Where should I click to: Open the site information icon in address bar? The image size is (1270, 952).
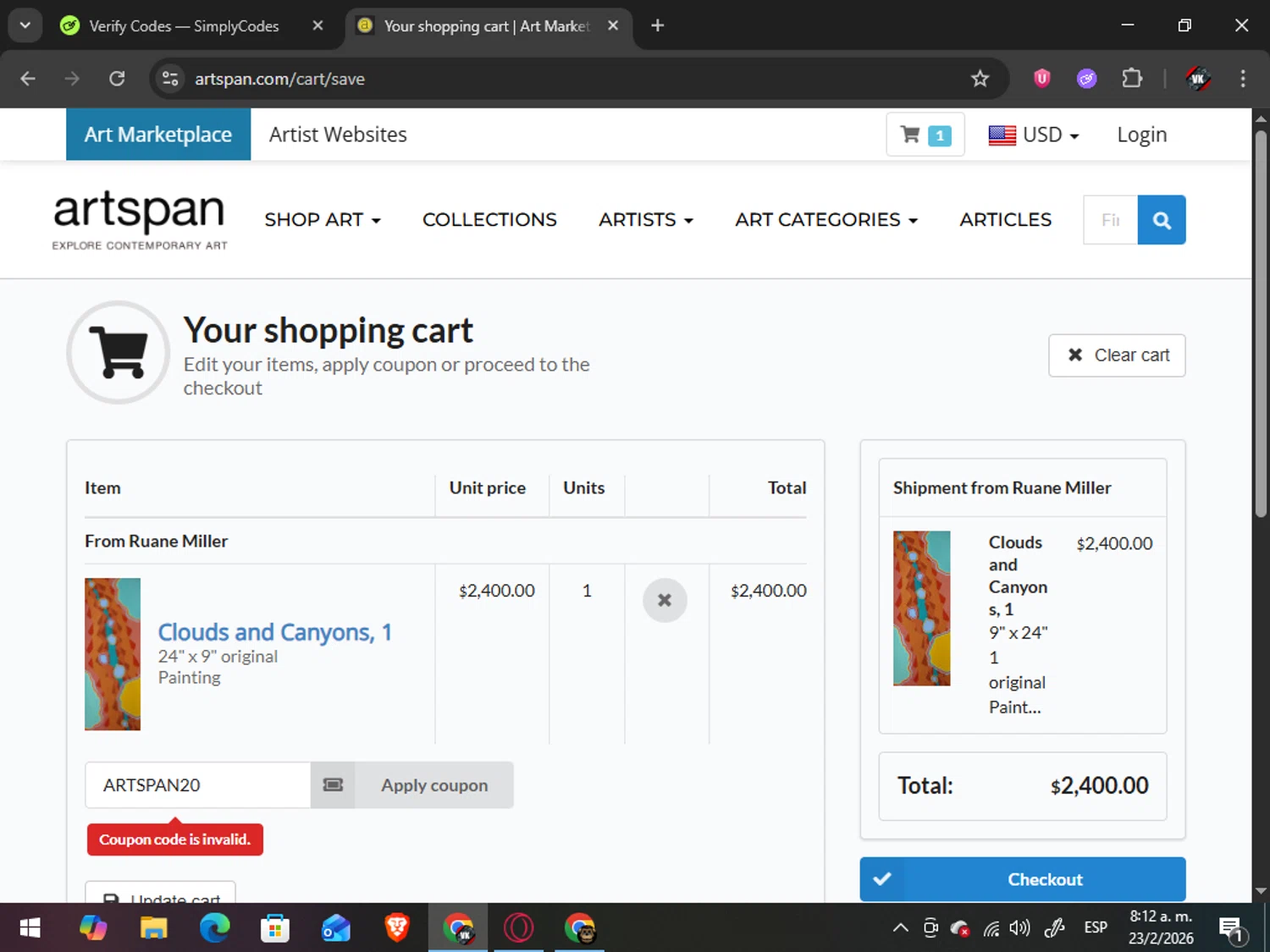pos(170,79)
